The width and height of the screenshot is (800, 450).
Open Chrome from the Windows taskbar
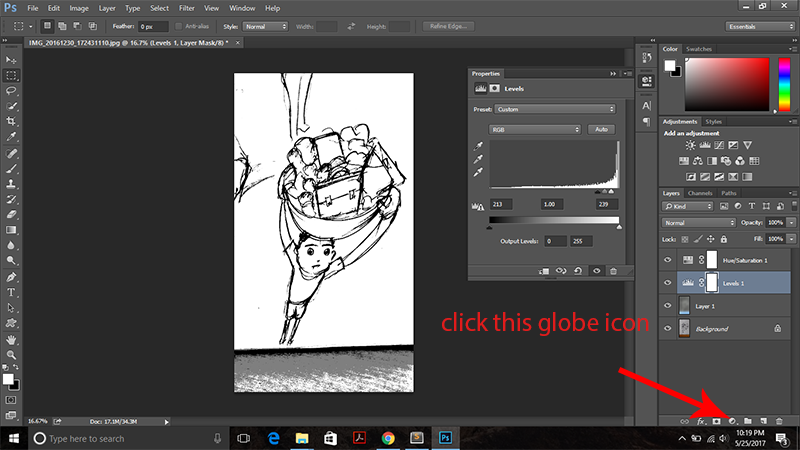point(388,438)
